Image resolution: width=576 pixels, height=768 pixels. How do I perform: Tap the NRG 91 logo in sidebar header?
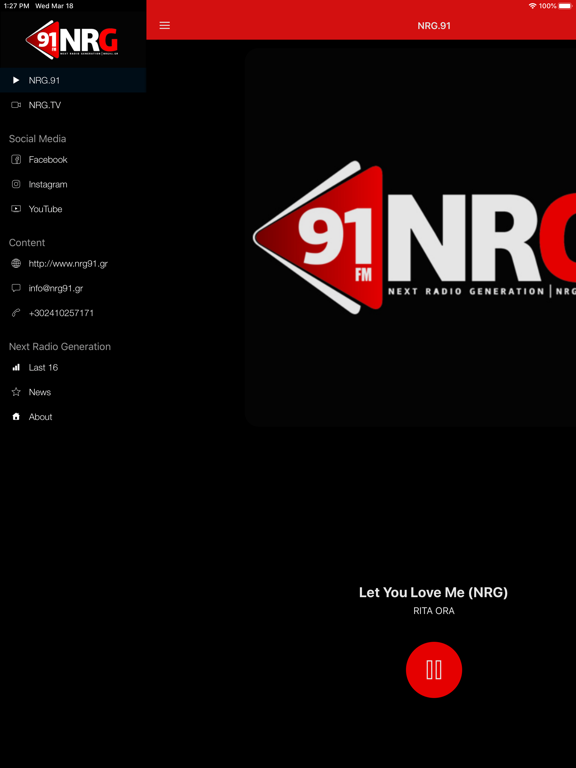pos(72,40)
